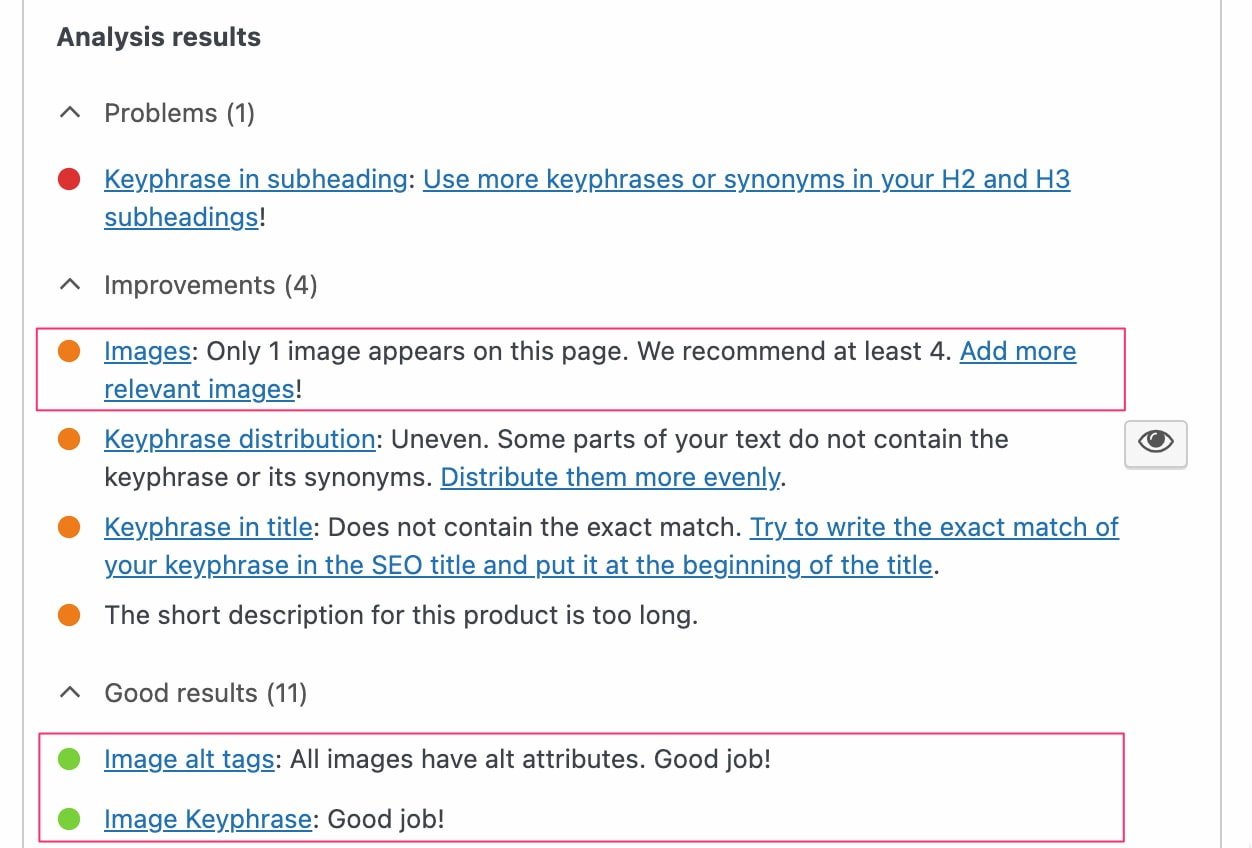Click the orange Keyphrase in title bullet
The width and height of the screenshot is (1252, 848).
point(69,528)
